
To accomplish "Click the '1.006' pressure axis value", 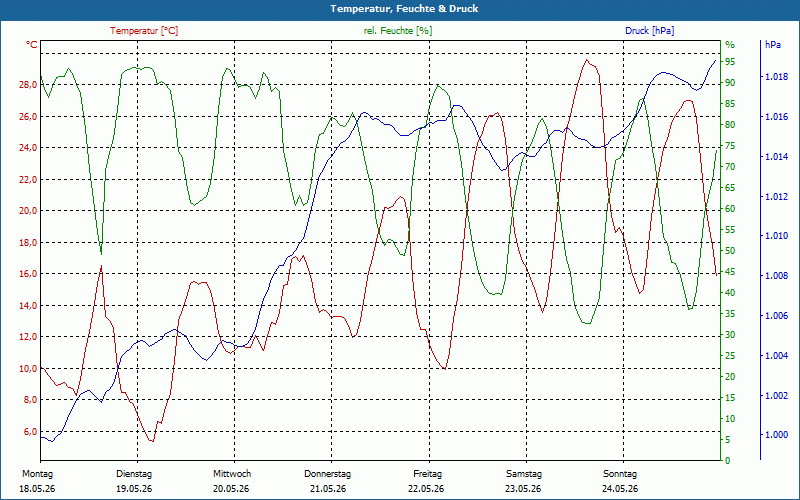I will 776,316.
